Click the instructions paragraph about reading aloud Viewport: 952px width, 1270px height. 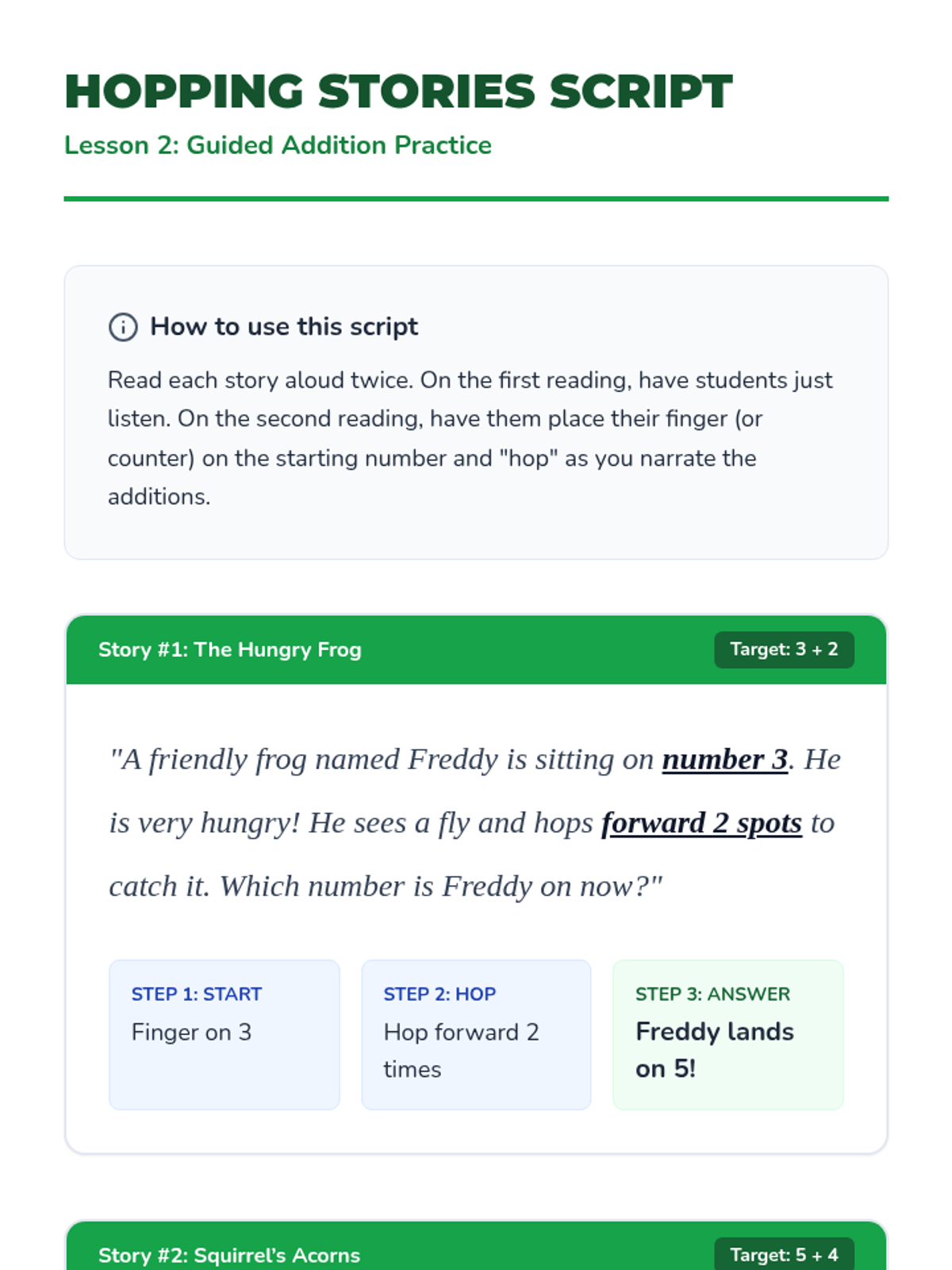click(x=470, y=438)
